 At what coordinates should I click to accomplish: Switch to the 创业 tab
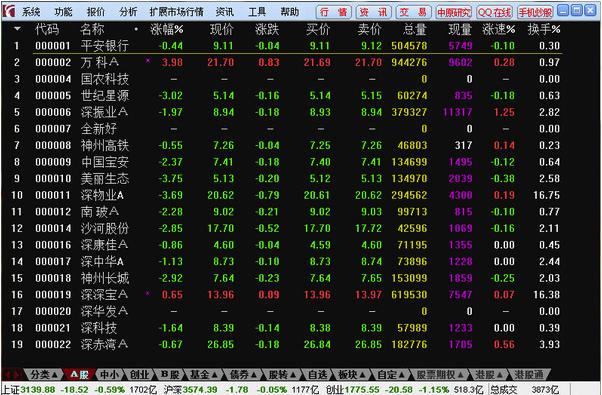click(139, 374)
